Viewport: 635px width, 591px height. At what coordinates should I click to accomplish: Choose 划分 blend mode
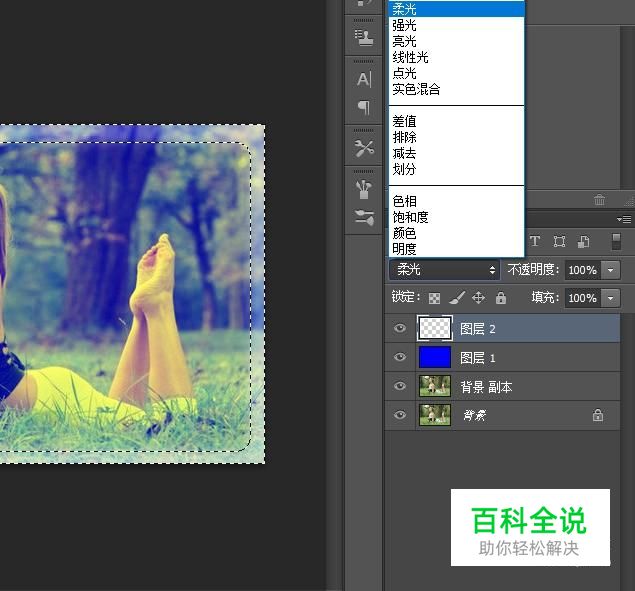click(456, 169)
